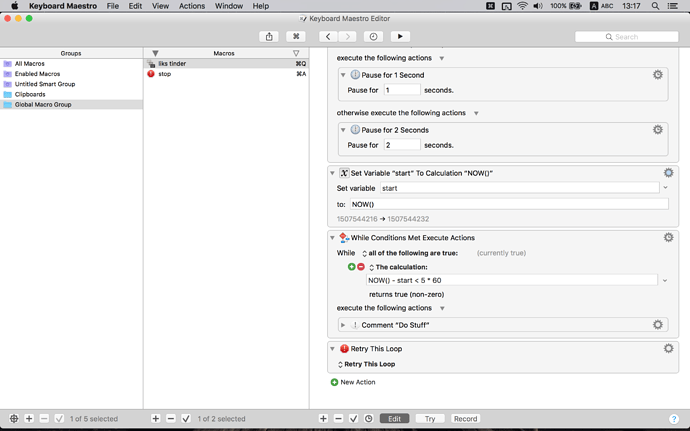Toggle enable checkmark for selected action

[353, 419]
